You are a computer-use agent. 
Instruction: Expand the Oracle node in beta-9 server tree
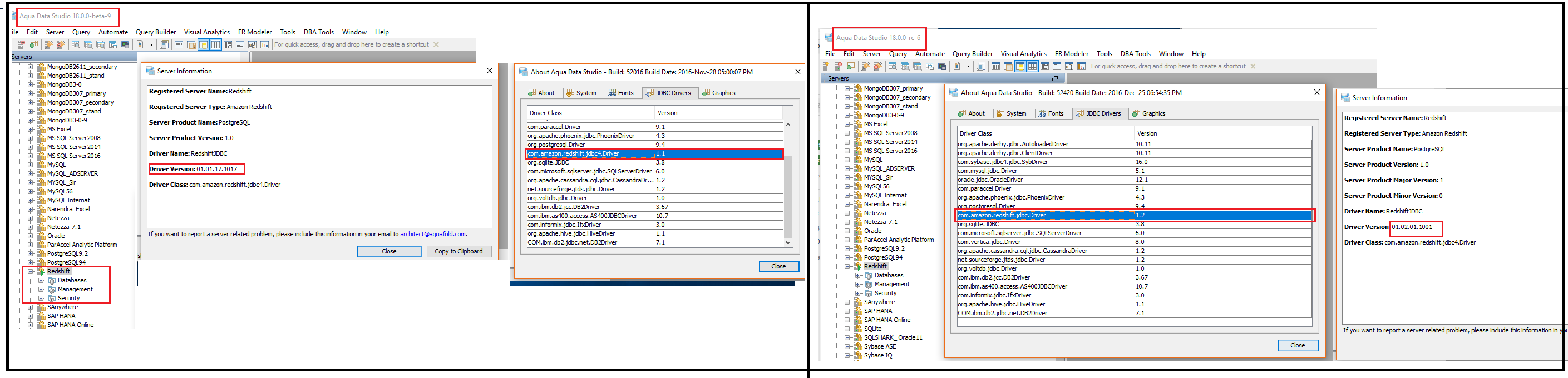click(30, 236)
